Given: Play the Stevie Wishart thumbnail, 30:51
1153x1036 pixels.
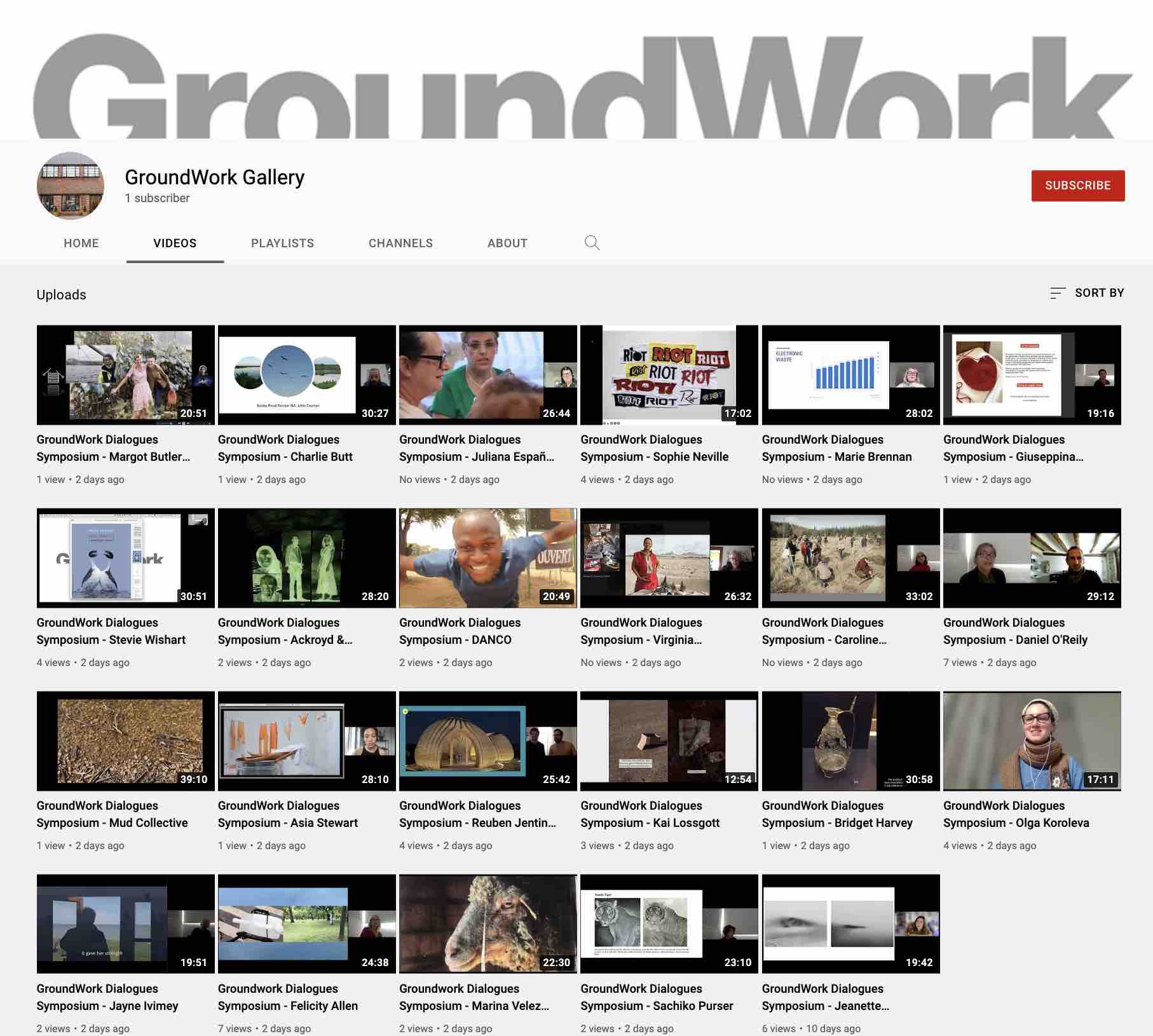Looking at the screenshot, I should pyautogui.click(x=126, y=558).
